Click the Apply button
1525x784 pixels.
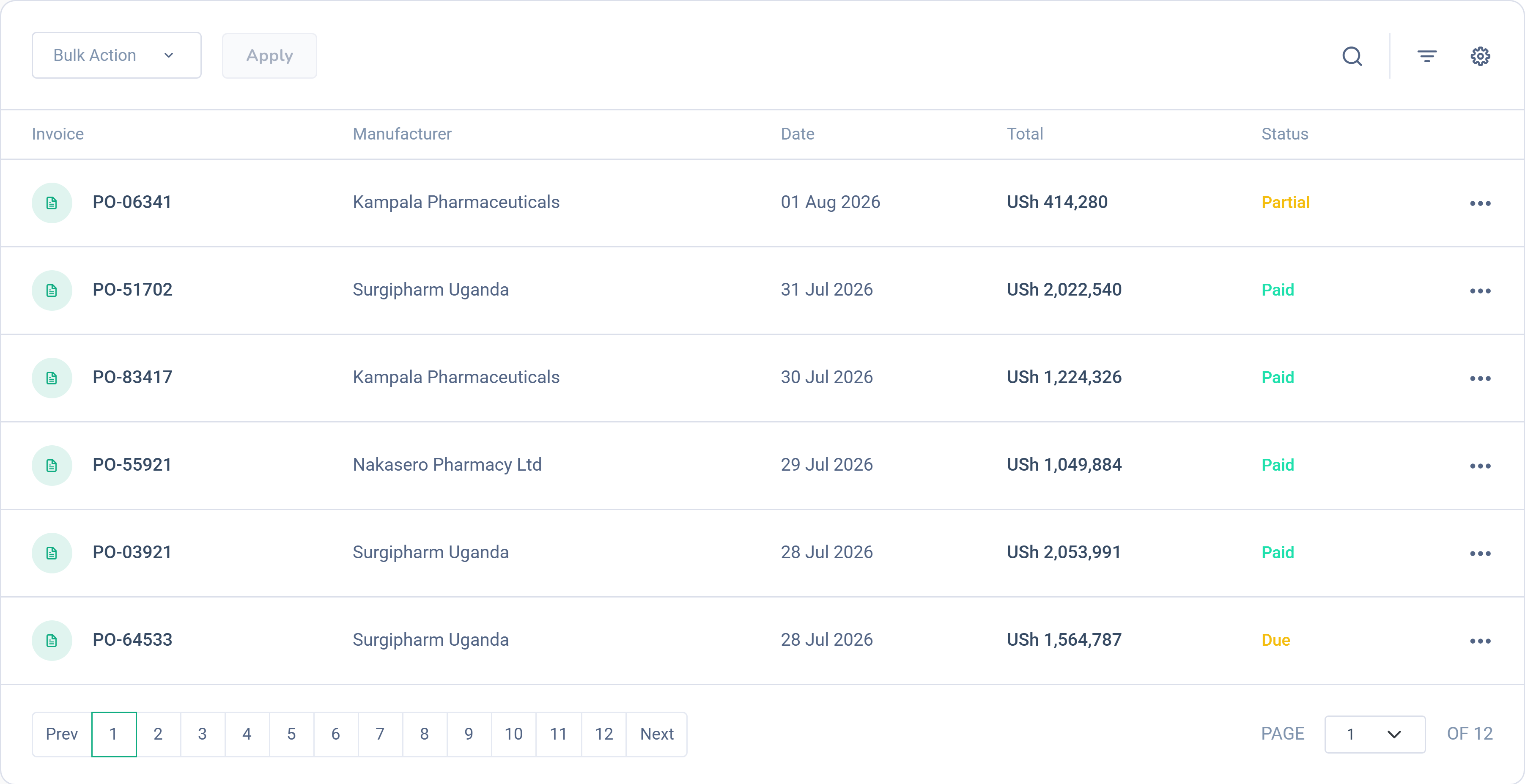269,56
